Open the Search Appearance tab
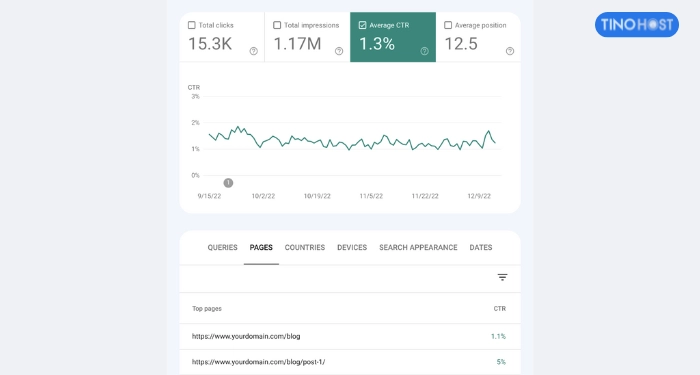Viewport: 700px width, 375px height. coord(418,247)
